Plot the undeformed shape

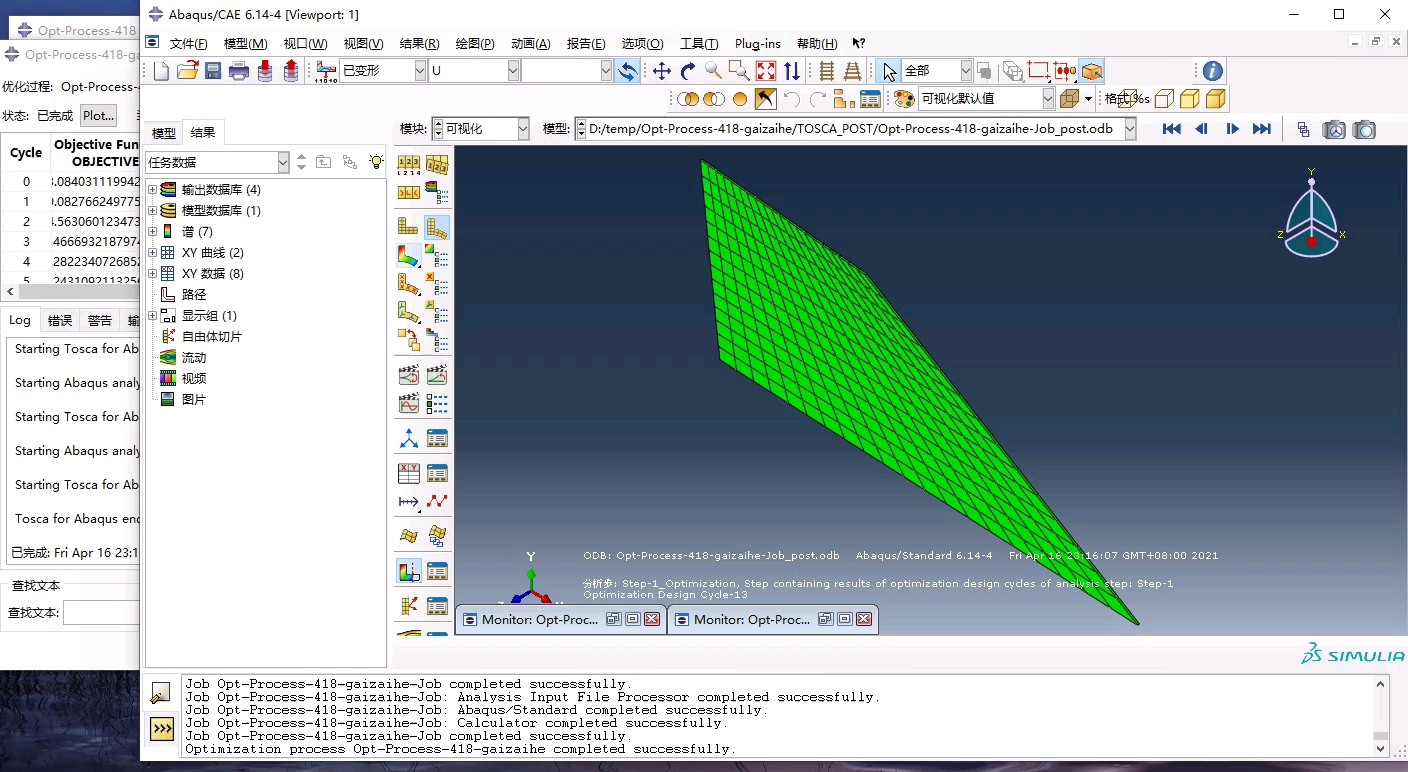pos(409,227)
